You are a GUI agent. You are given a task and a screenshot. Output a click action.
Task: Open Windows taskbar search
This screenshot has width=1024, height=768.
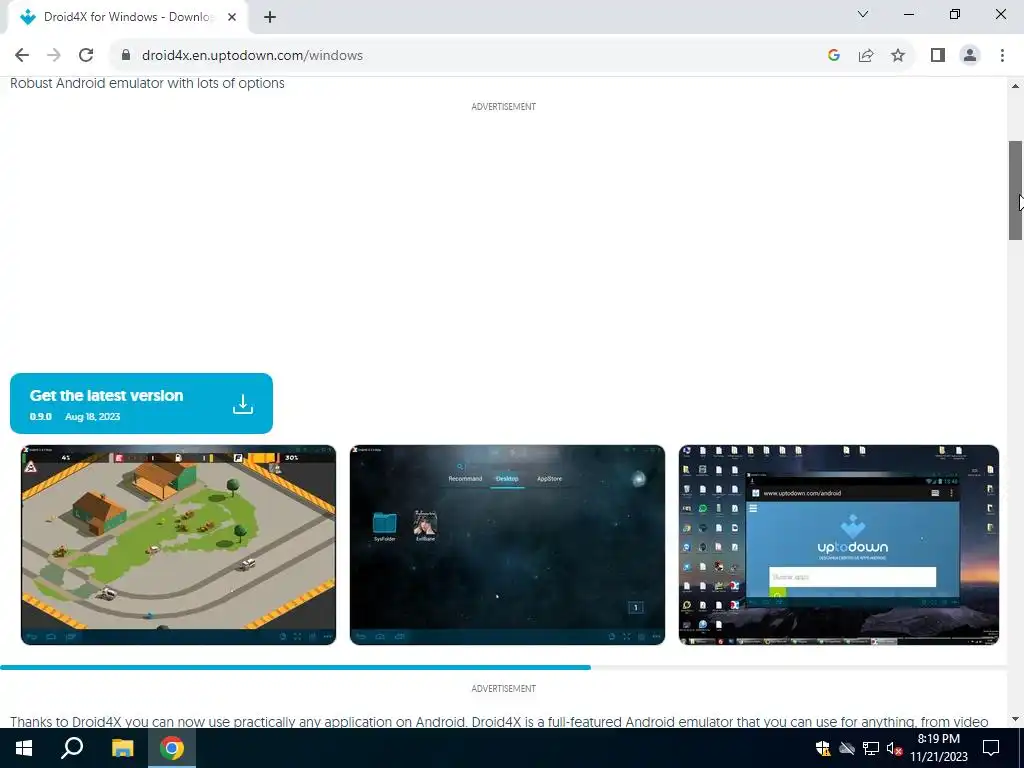[72, 748]
